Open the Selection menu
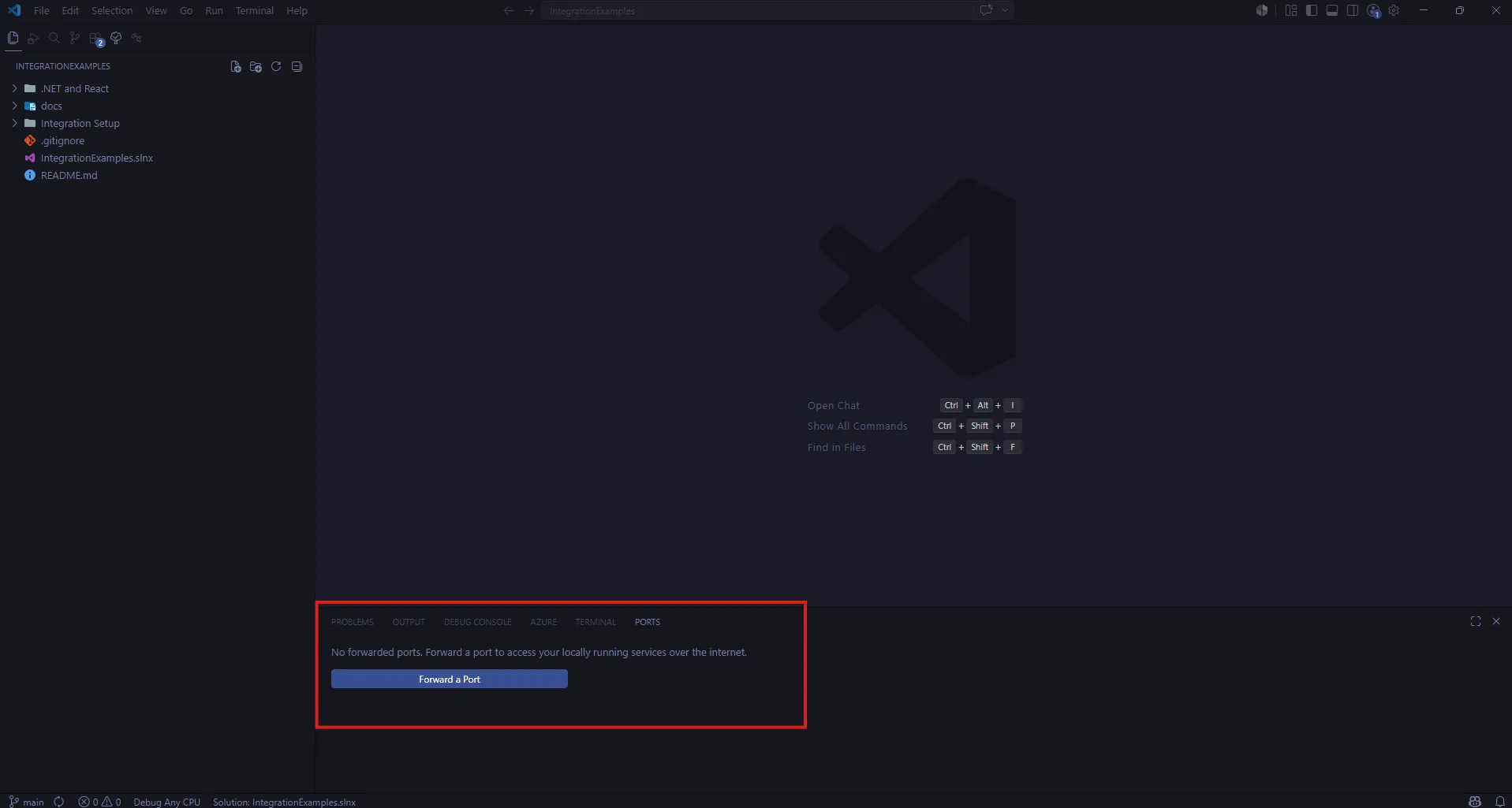 pos(112,10)
